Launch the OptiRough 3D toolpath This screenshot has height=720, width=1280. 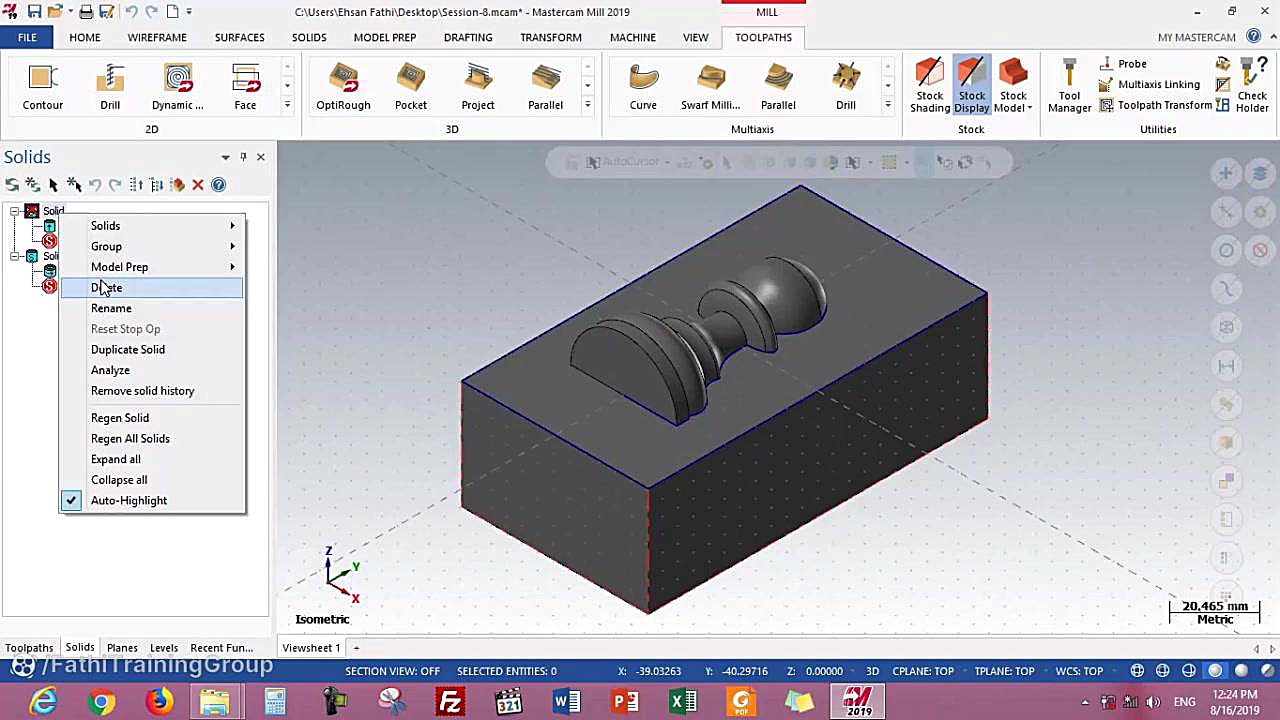pos(343,87)
